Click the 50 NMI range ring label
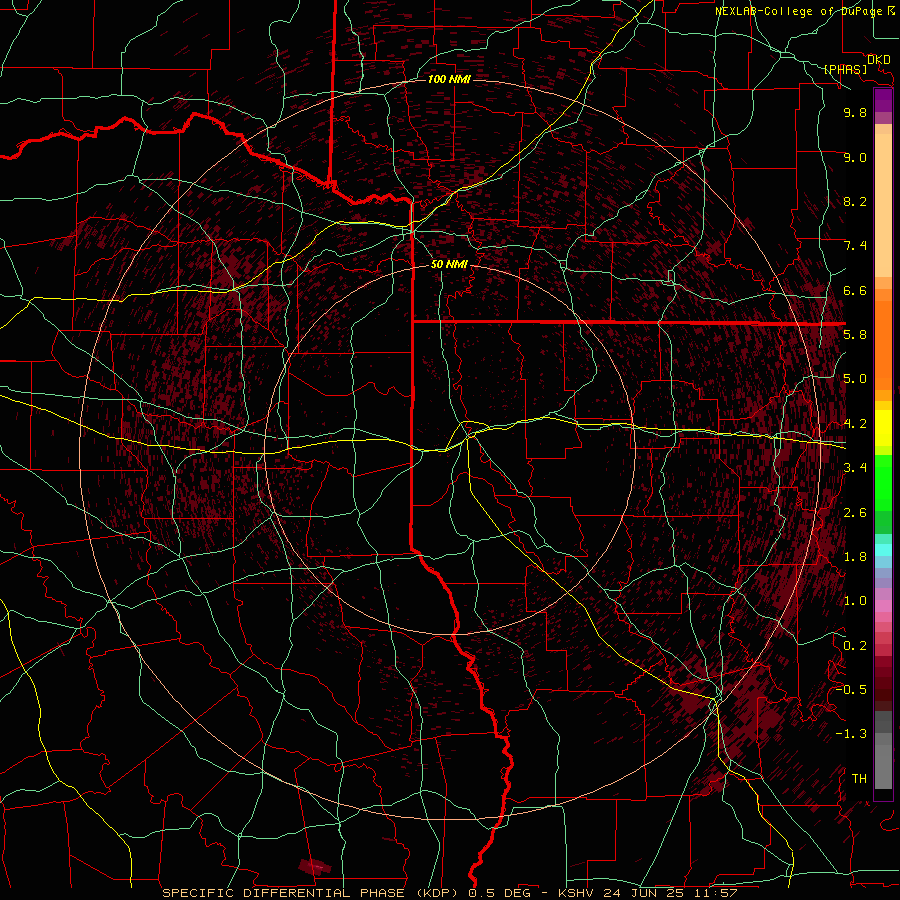The height and width of the screenshot is (900, 900). [x=449, y=265]
